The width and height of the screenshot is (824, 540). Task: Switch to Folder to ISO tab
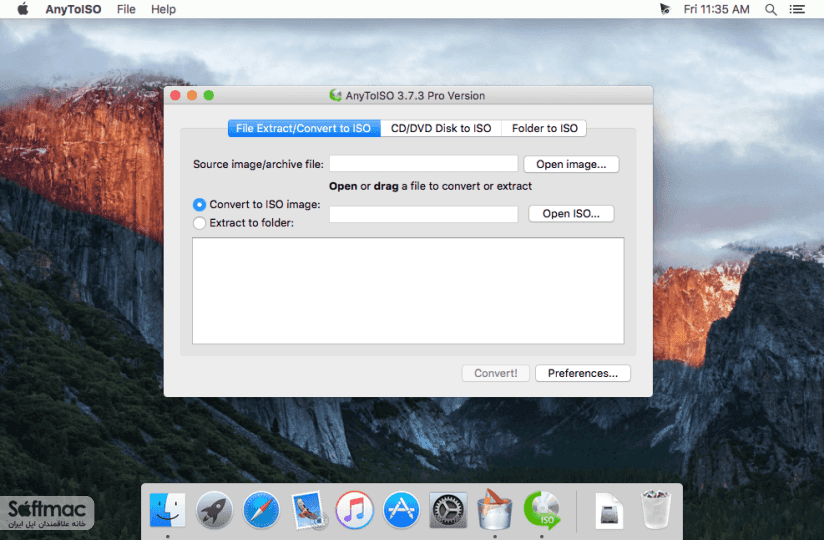pos(544,128)
